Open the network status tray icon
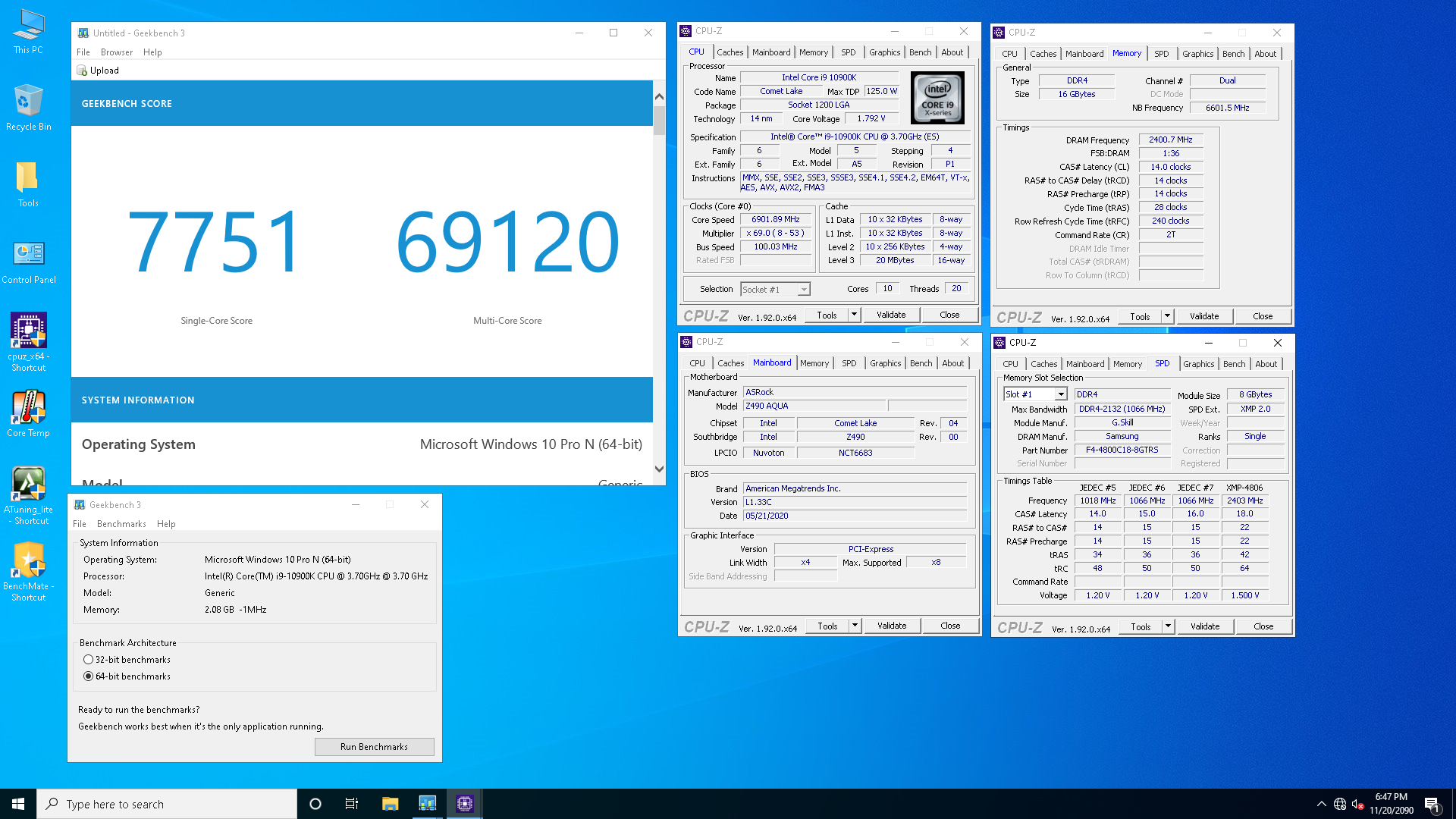 tap(1340, 804)
